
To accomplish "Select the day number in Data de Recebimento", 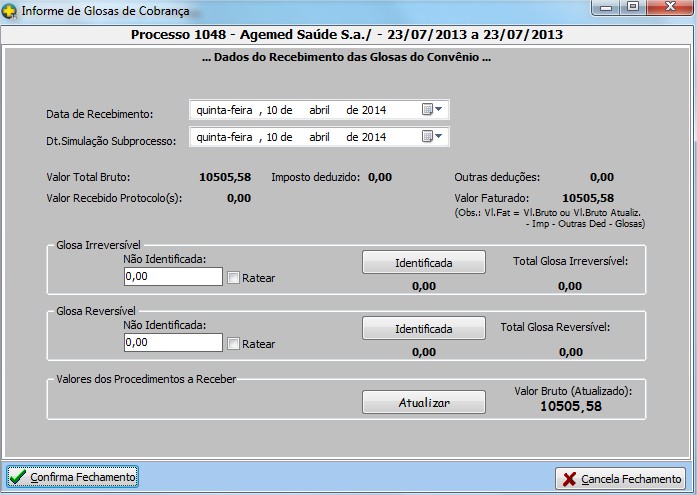I will [x=273, y=109].
